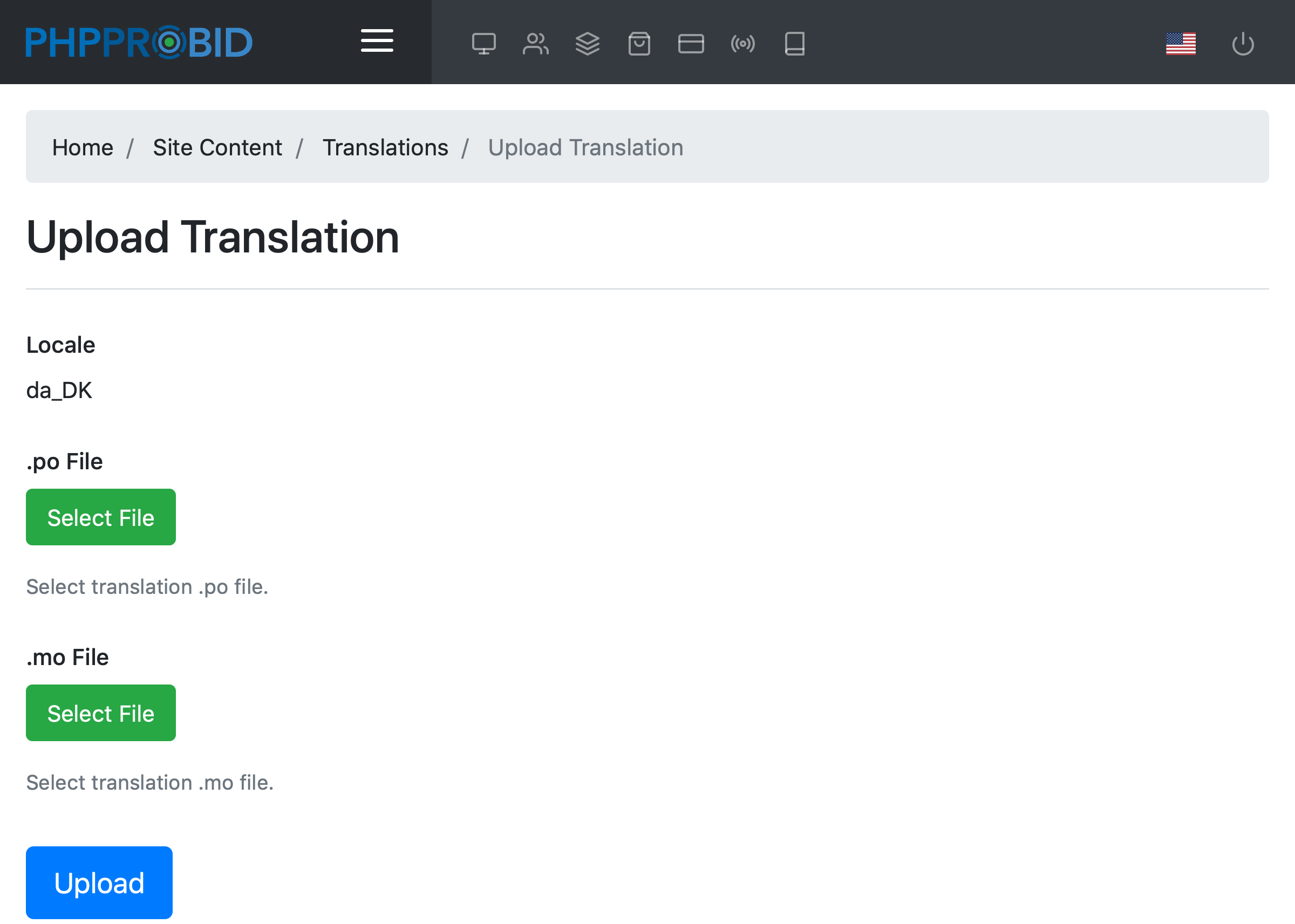The image size is (1295, 924).
Task: Open the shopping bag icon
Action: pos(639,44)
